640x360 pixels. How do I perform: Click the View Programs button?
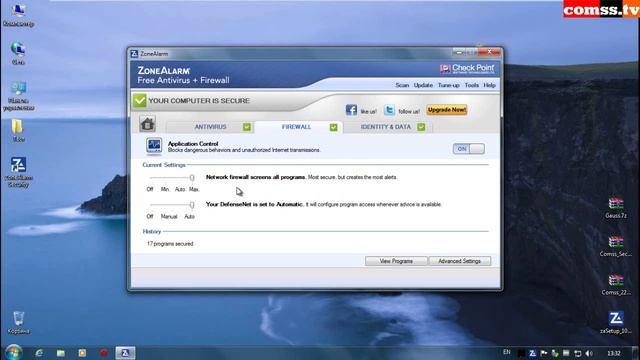(x=396, y=261)
